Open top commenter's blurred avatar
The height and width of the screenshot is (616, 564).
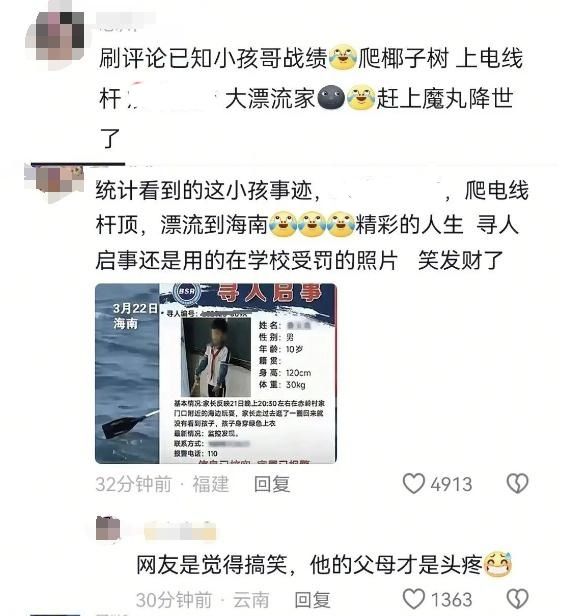pyautogui.click(x=56, y=36)
